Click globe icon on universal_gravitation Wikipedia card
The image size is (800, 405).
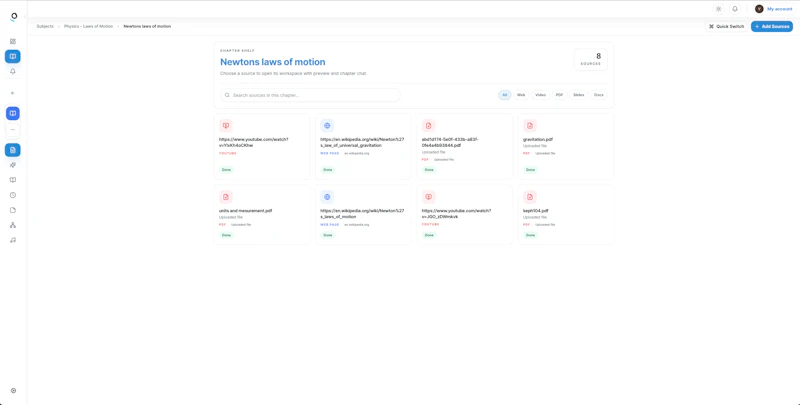pos(327,125)
